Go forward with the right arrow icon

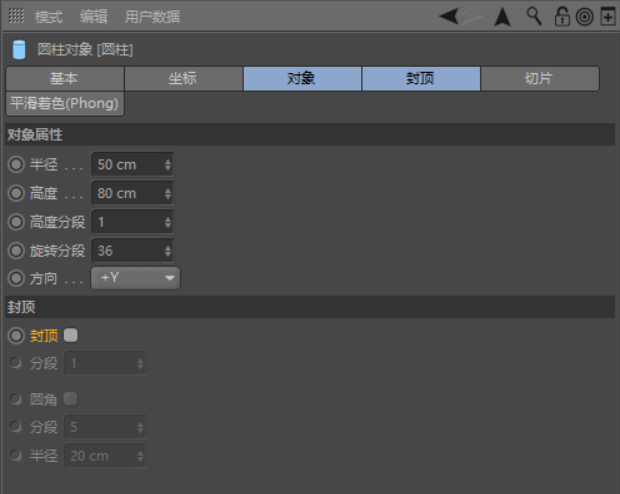[471, 16]
